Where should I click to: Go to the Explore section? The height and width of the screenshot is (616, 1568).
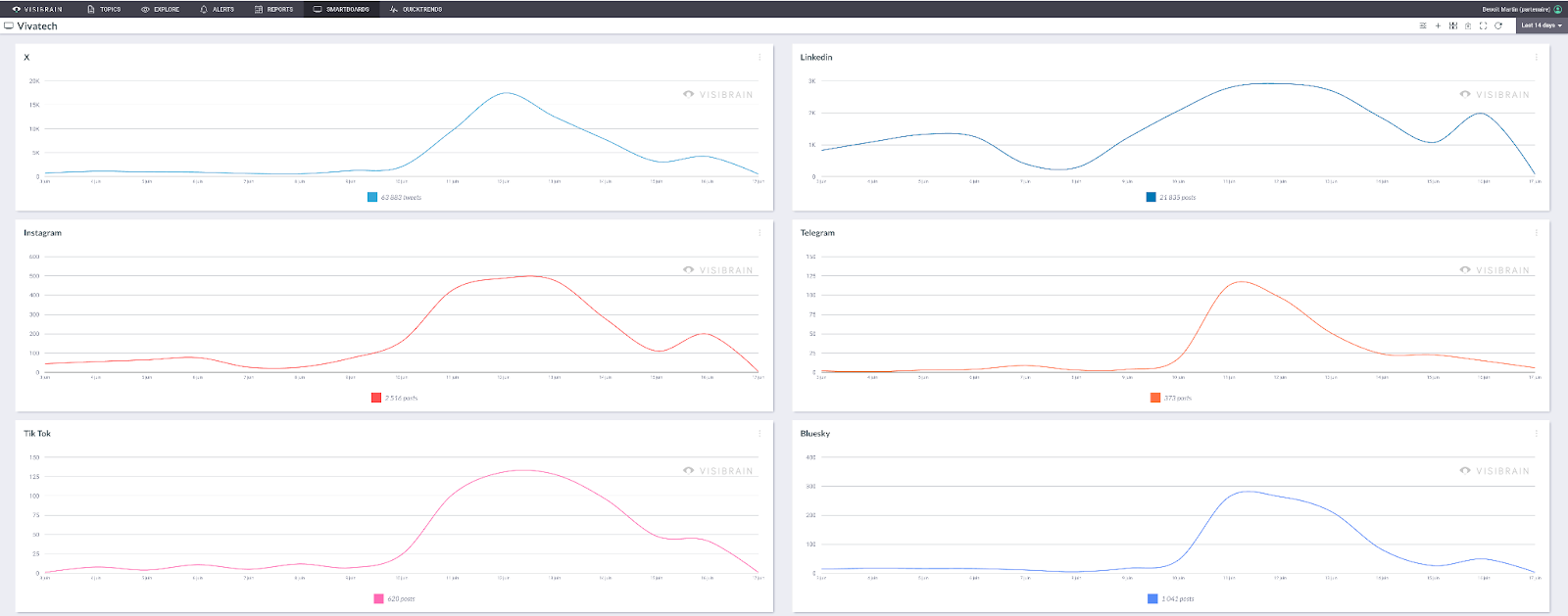[x=161, y=9]
